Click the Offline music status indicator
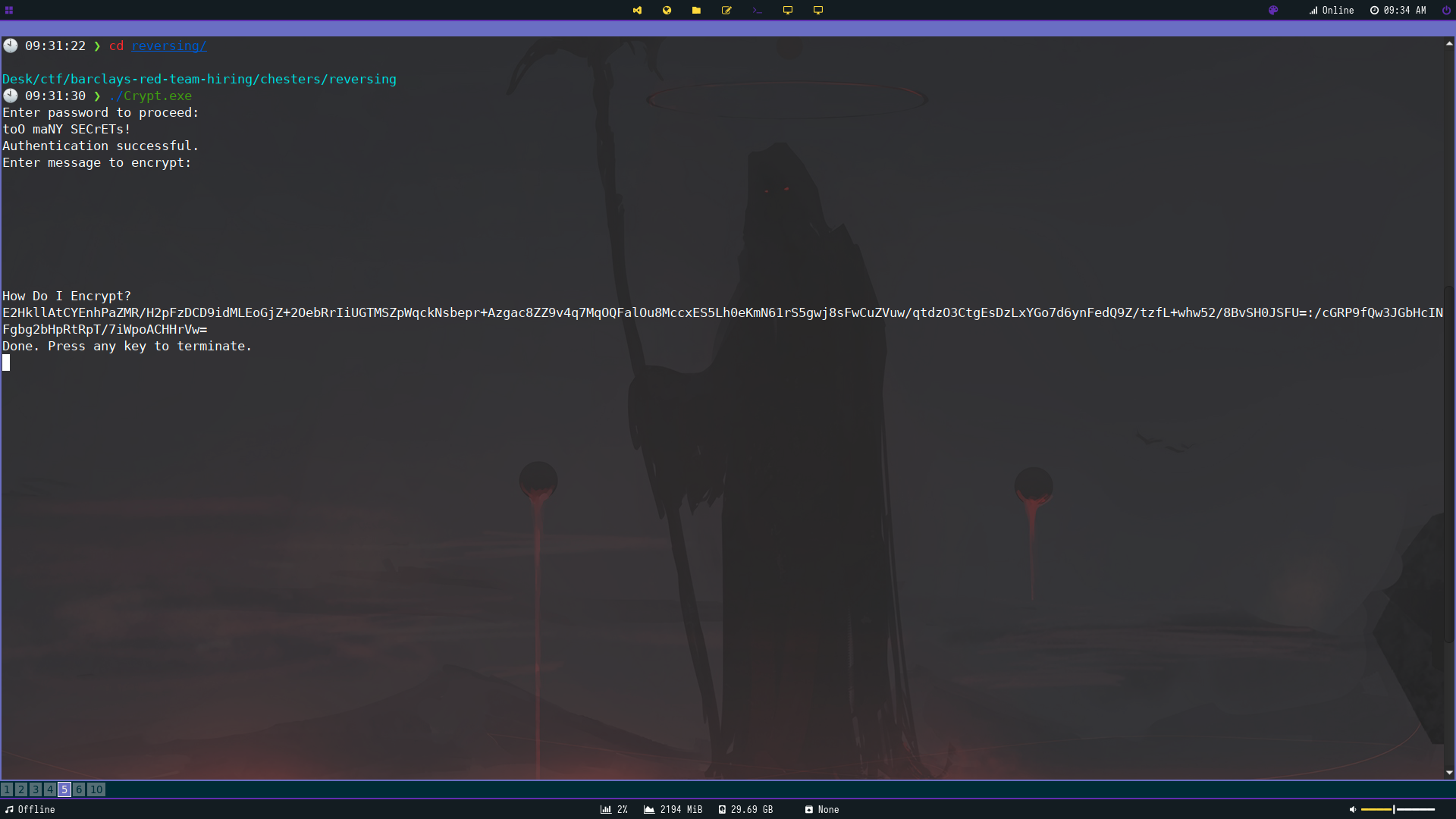1456x819 pixels. pyautogui.click(x=30, y=810)
